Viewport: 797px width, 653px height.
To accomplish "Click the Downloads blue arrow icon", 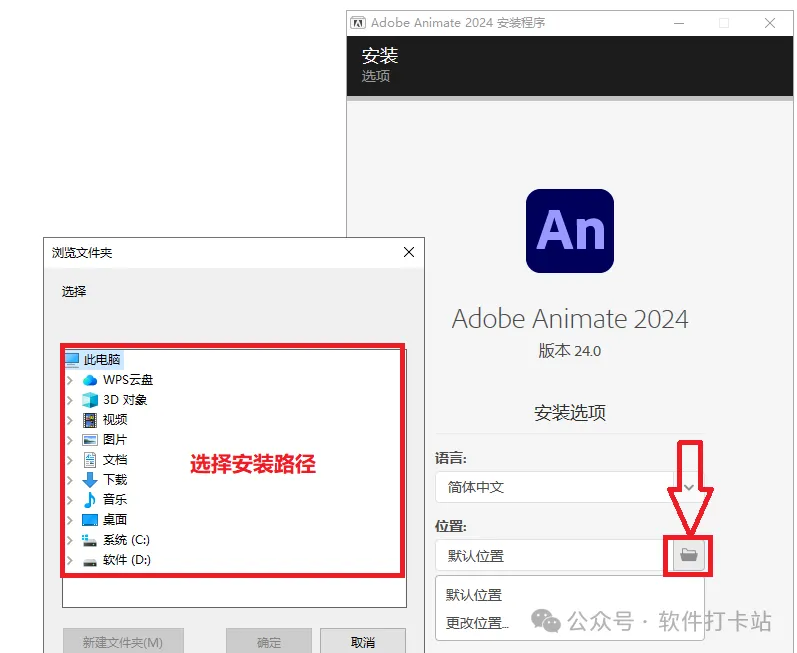I will click(x=90, y=480).
